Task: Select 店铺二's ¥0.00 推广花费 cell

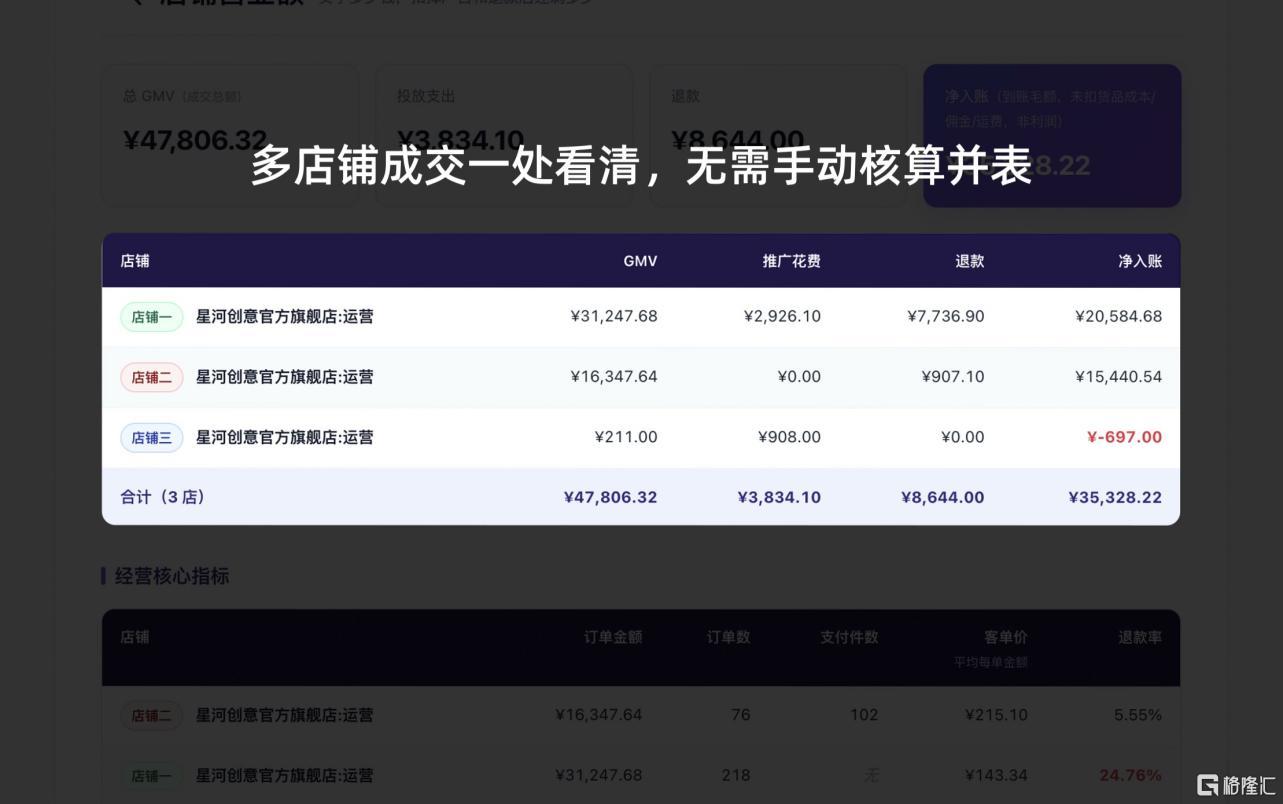Action: (x=799, y=376)
